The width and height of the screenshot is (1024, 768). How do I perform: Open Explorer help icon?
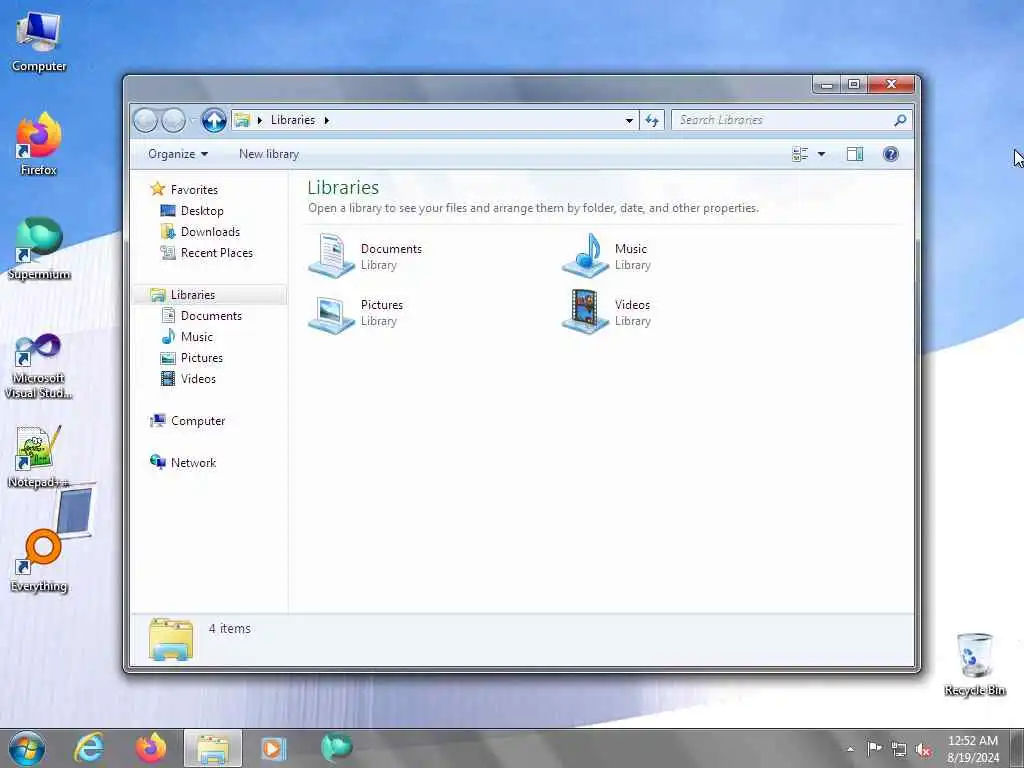tap(890, 154)
